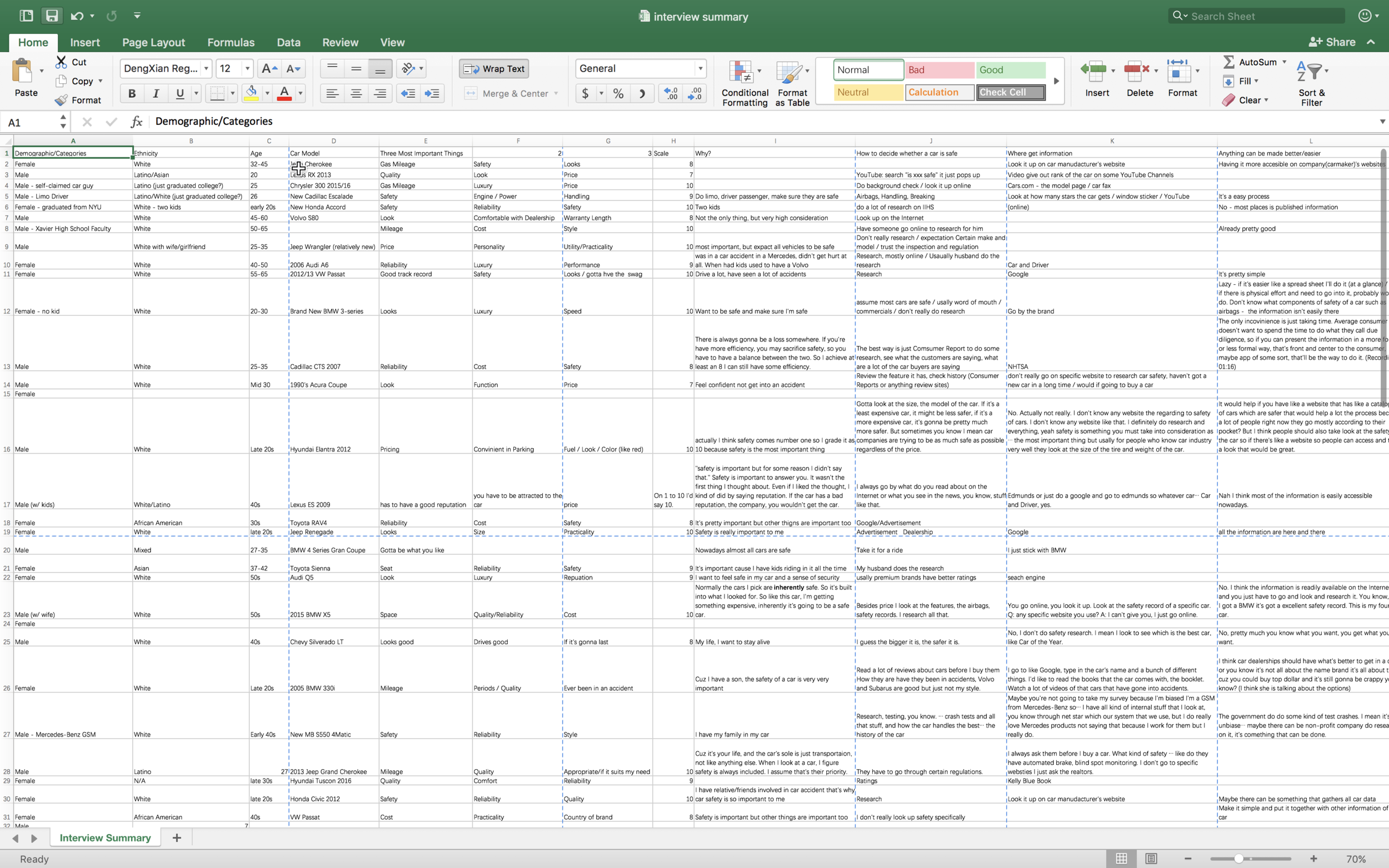
Task: Click the Paste clipboard icon
Action: [x=23, y=71]
